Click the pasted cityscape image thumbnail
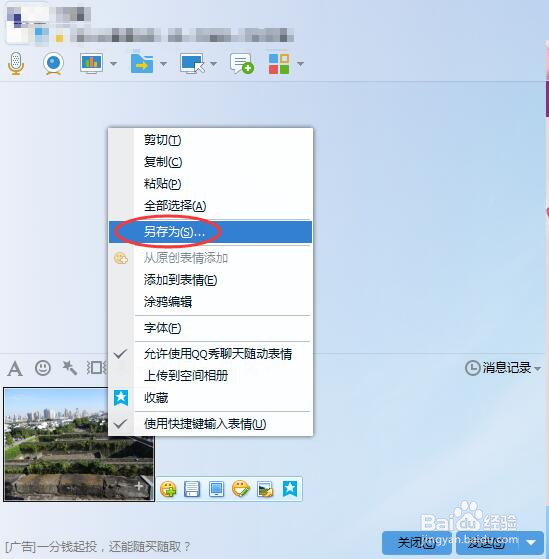Image resolution: width=549 pixels, height=559 pixels. coord(79,444)
